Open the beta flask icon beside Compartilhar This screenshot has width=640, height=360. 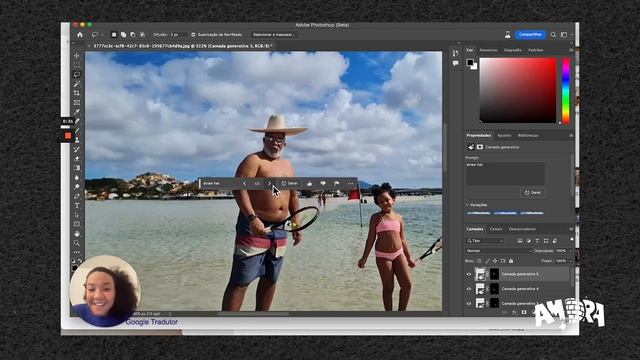tap(507, 35)
